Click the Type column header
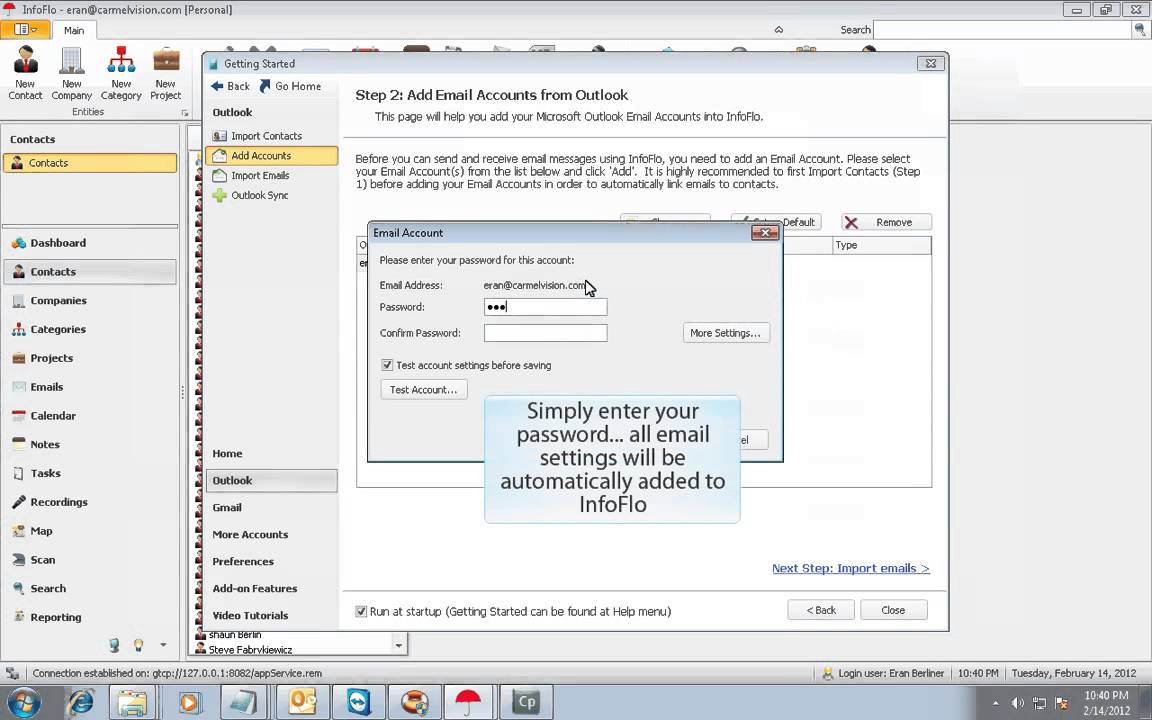1152x720 pixels. 882,245
